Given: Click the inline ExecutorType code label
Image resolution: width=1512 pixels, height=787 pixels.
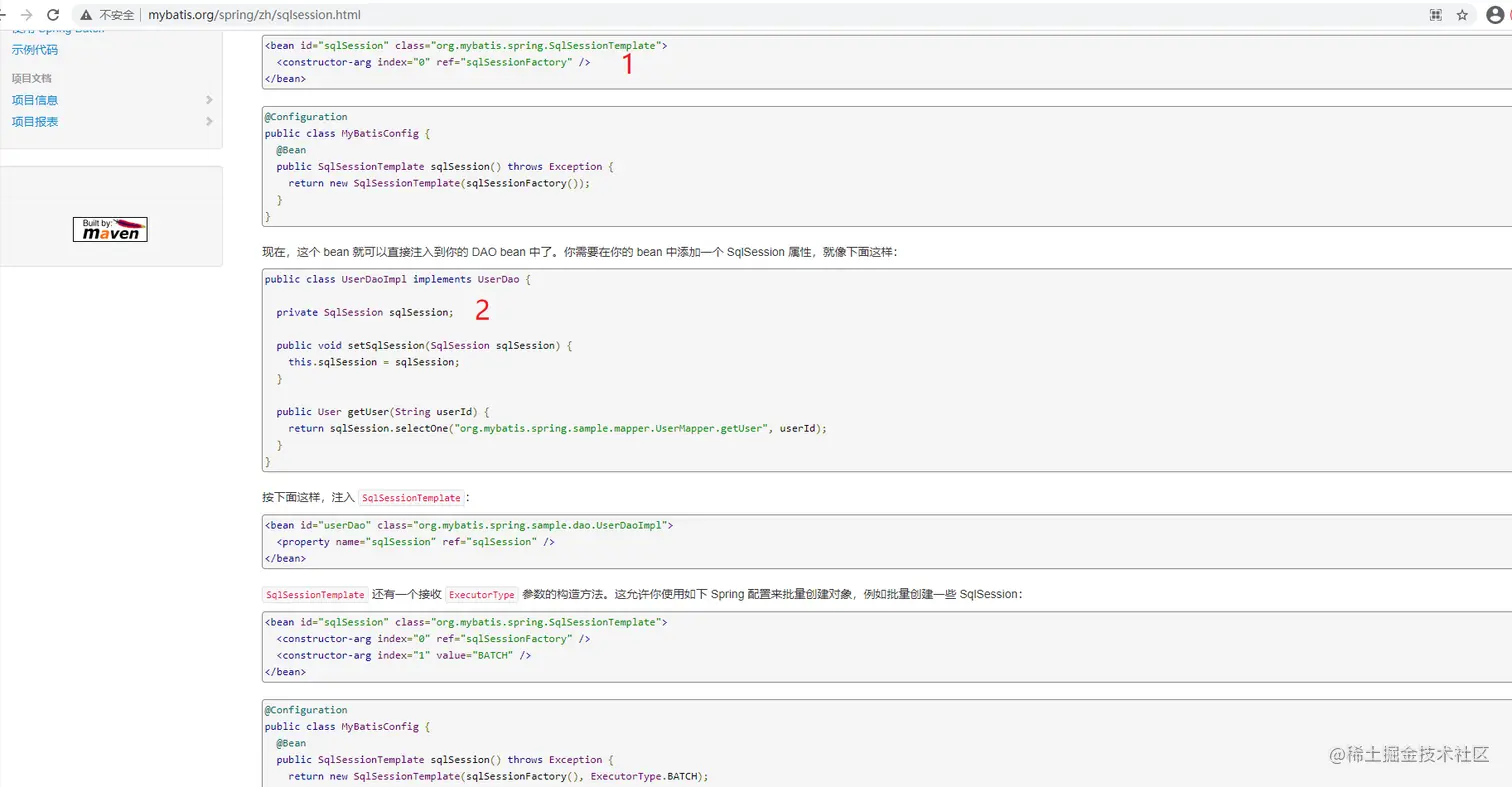Looking at the screenshot, I should click(482, 595).
